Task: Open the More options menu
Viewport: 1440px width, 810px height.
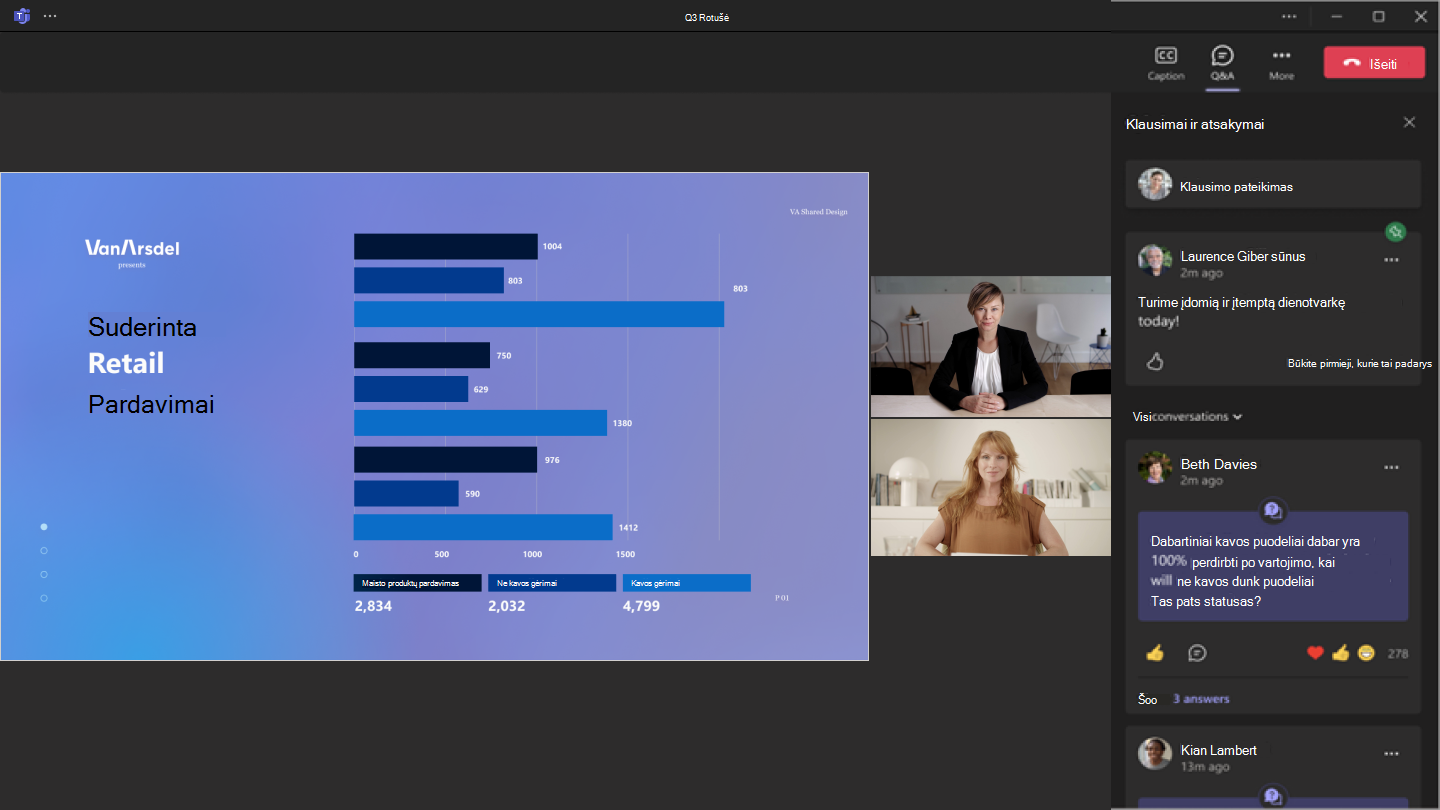Action: click(1281, 63)
